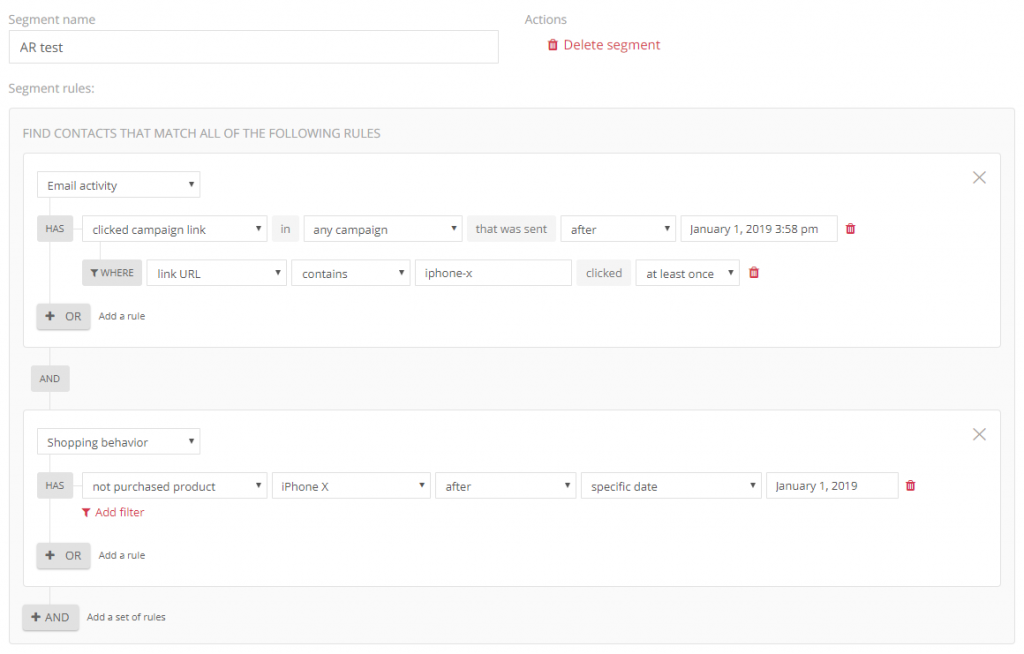
Task: Click the 'Segment name' label
Action: [x=52, y=20]
